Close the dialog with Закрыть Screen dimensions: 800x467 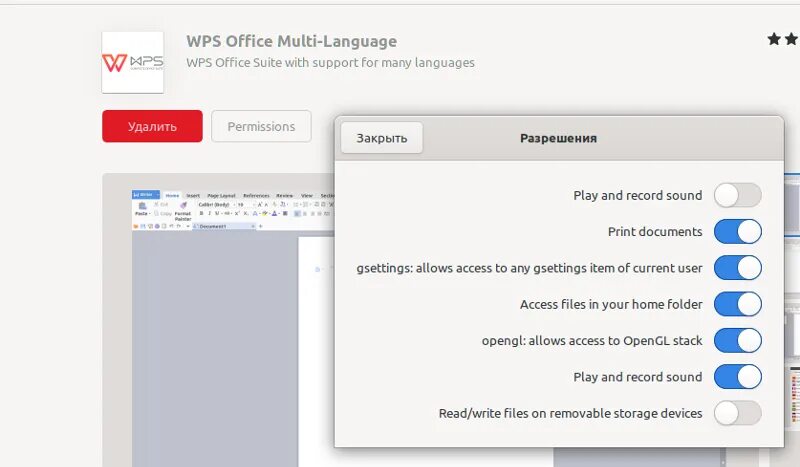[382, 138]
